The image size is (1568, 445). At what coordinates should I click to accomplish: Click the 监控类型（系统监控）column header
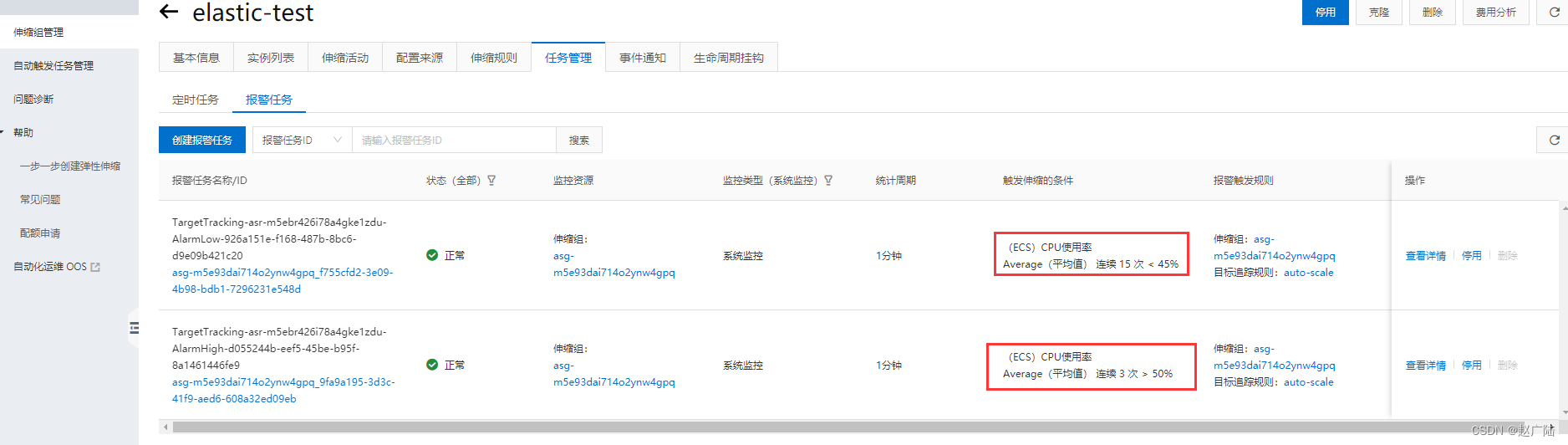pos(770,181)
